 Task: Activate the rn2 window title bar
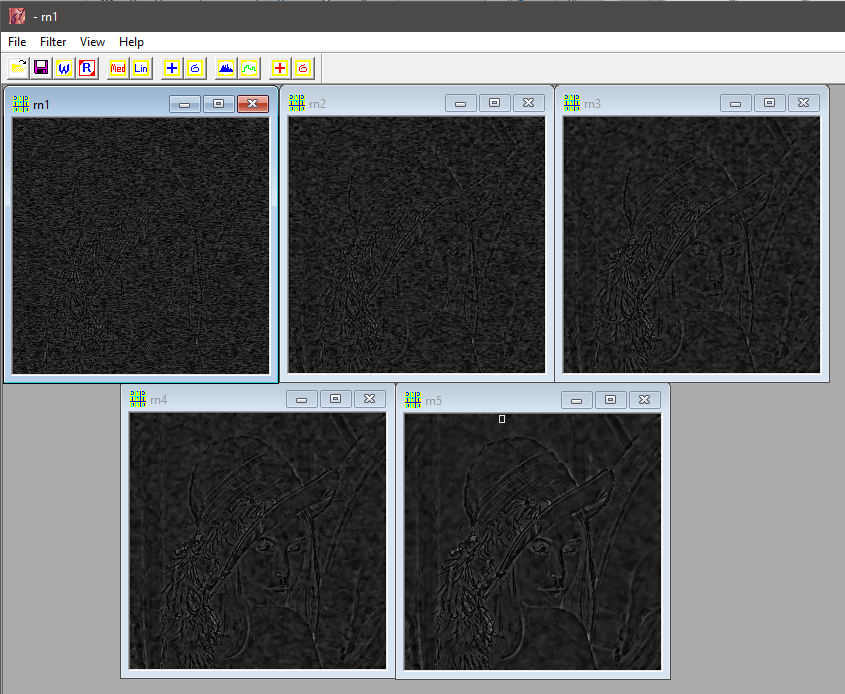click(377, 103)
